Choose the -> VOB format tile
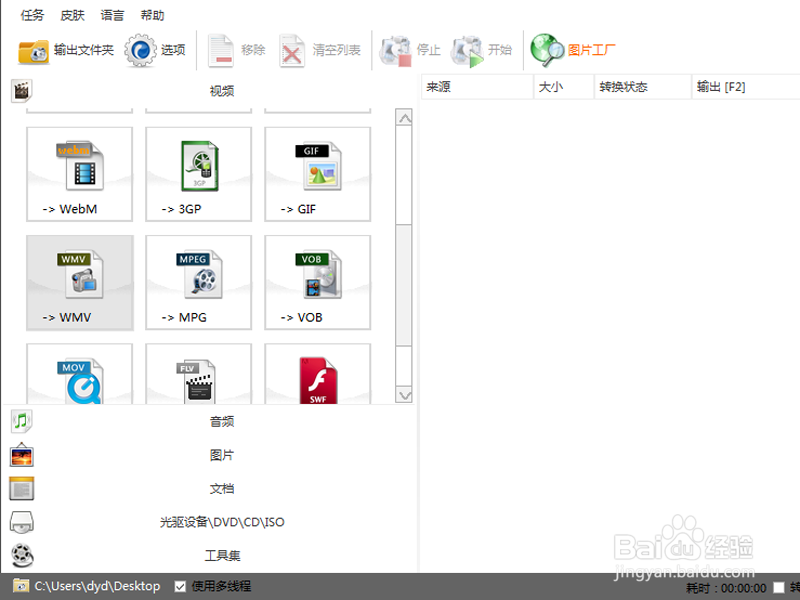The image size is (800, 600). click(317, 282)
